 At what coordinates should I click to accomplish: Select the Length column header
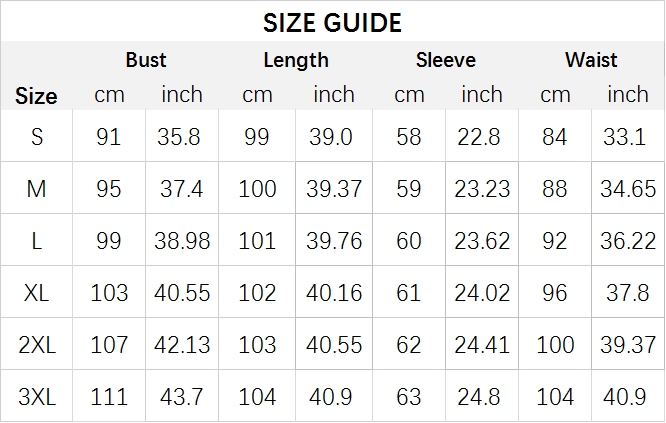point(296,60)
